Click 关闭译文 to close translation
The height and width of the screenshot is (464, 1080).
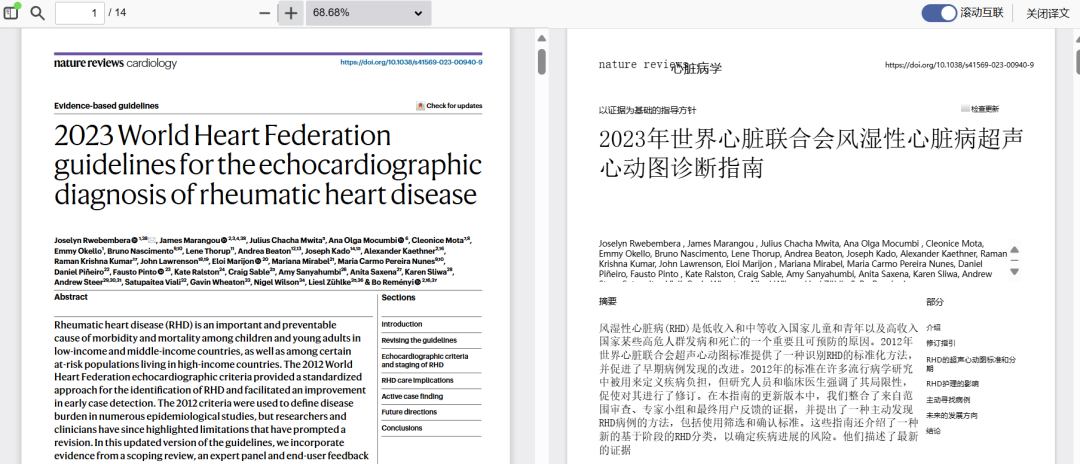1048,13
